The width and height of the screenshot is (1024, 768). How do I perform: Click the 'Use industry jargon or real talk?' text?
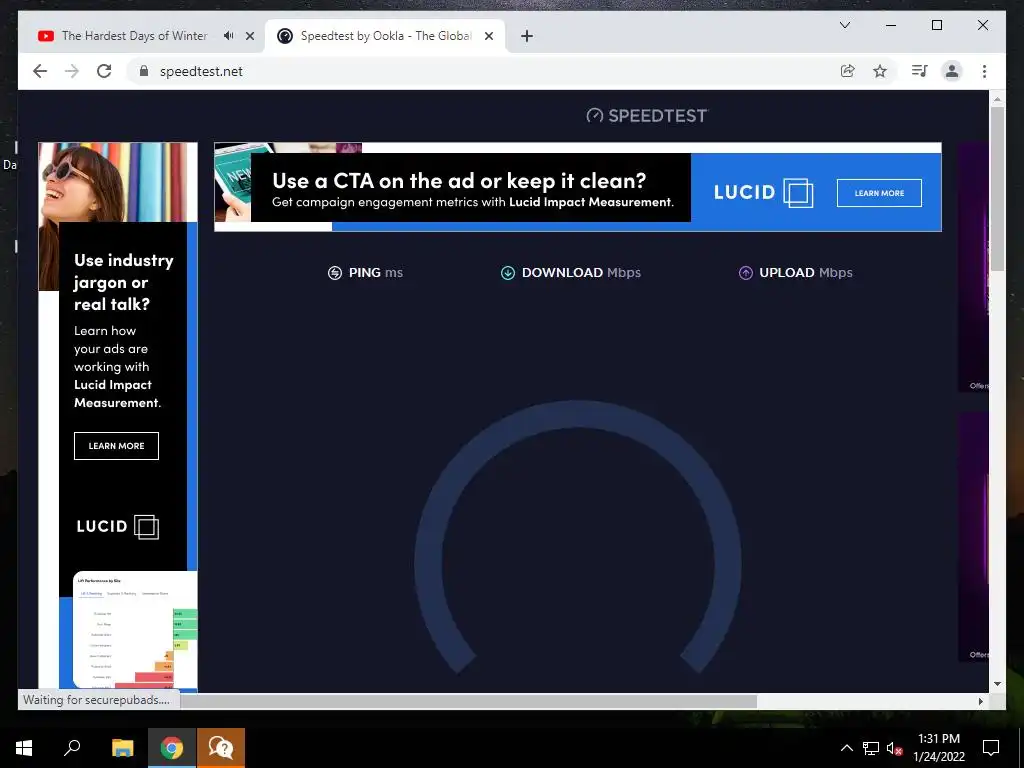[x=123, y=282]
